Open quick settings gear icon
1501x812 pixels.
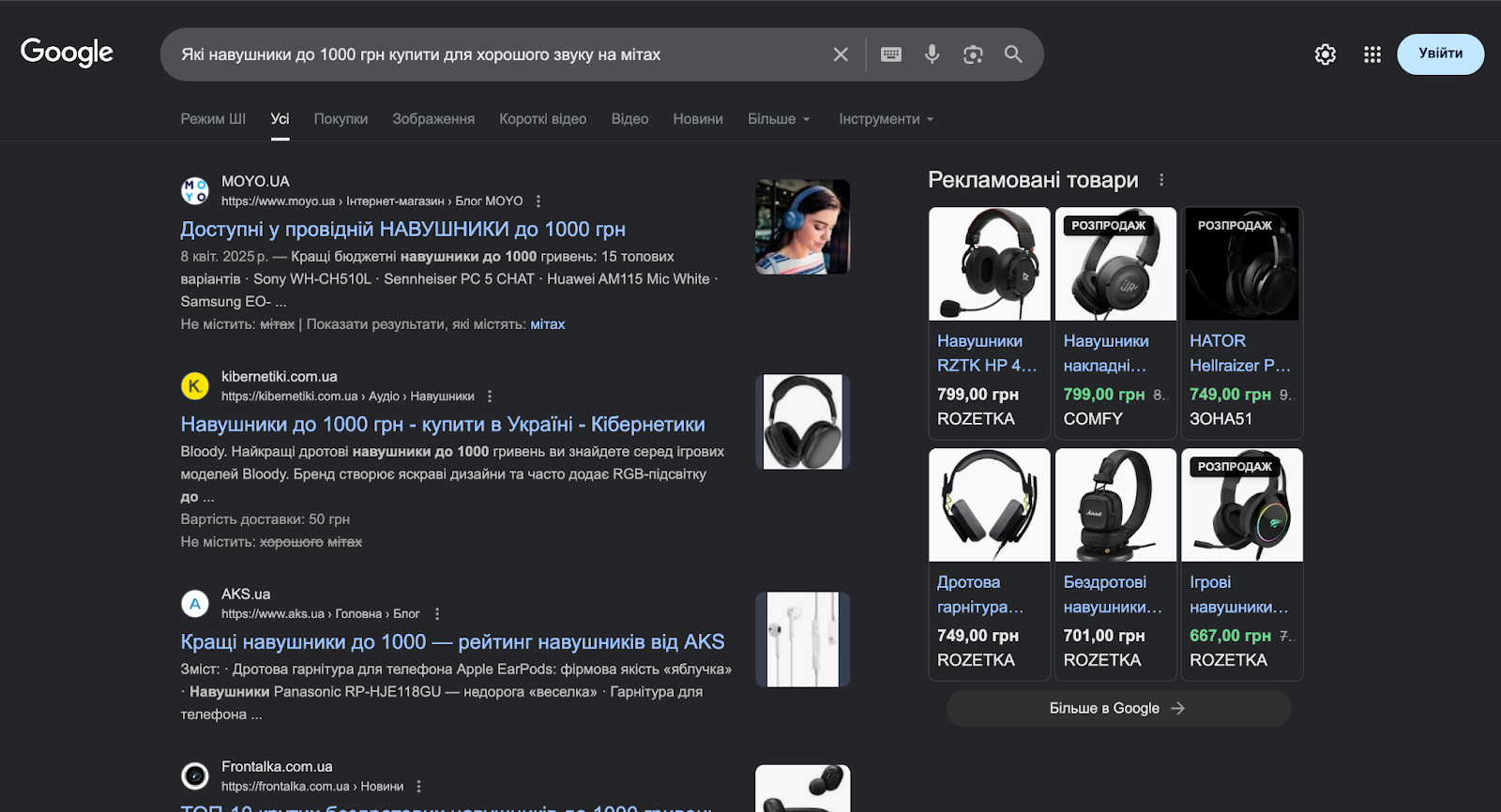(1325, 54)
